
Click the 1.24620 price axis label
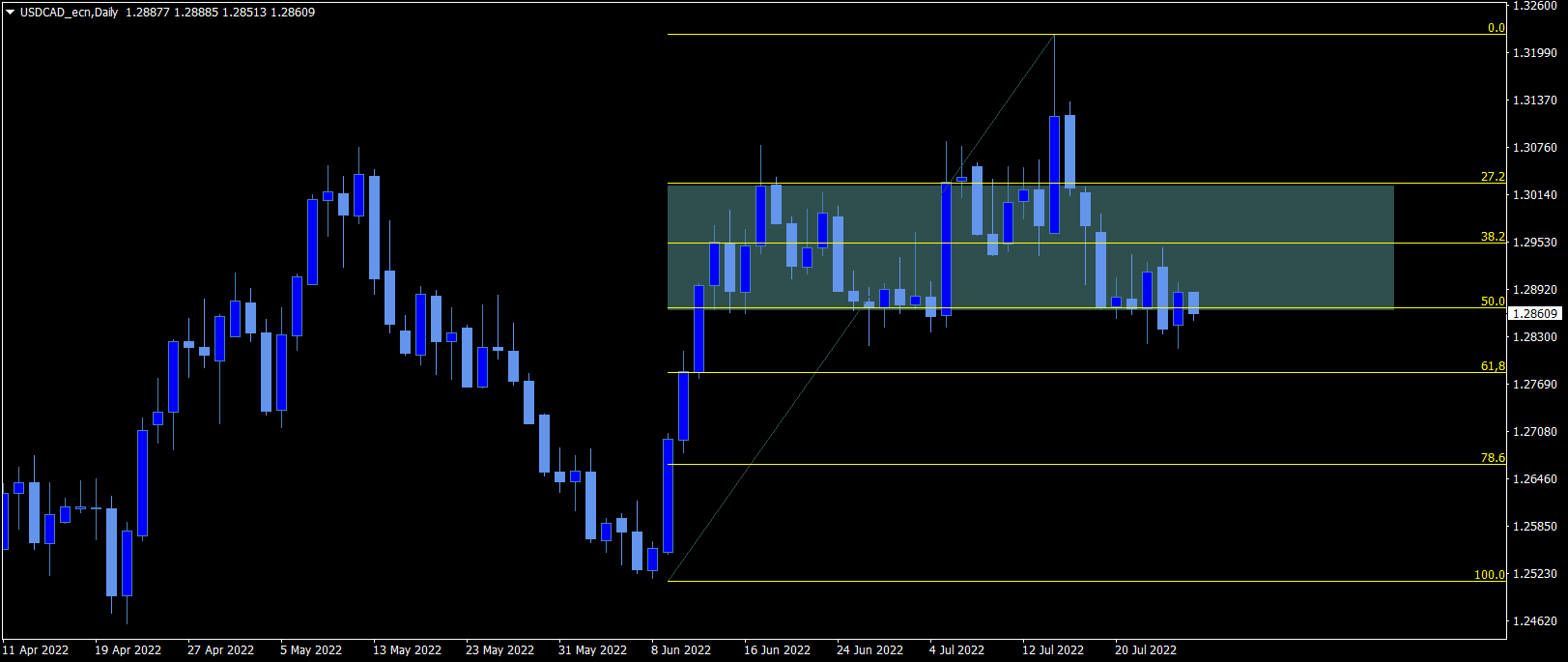(x=1535, y=621)
